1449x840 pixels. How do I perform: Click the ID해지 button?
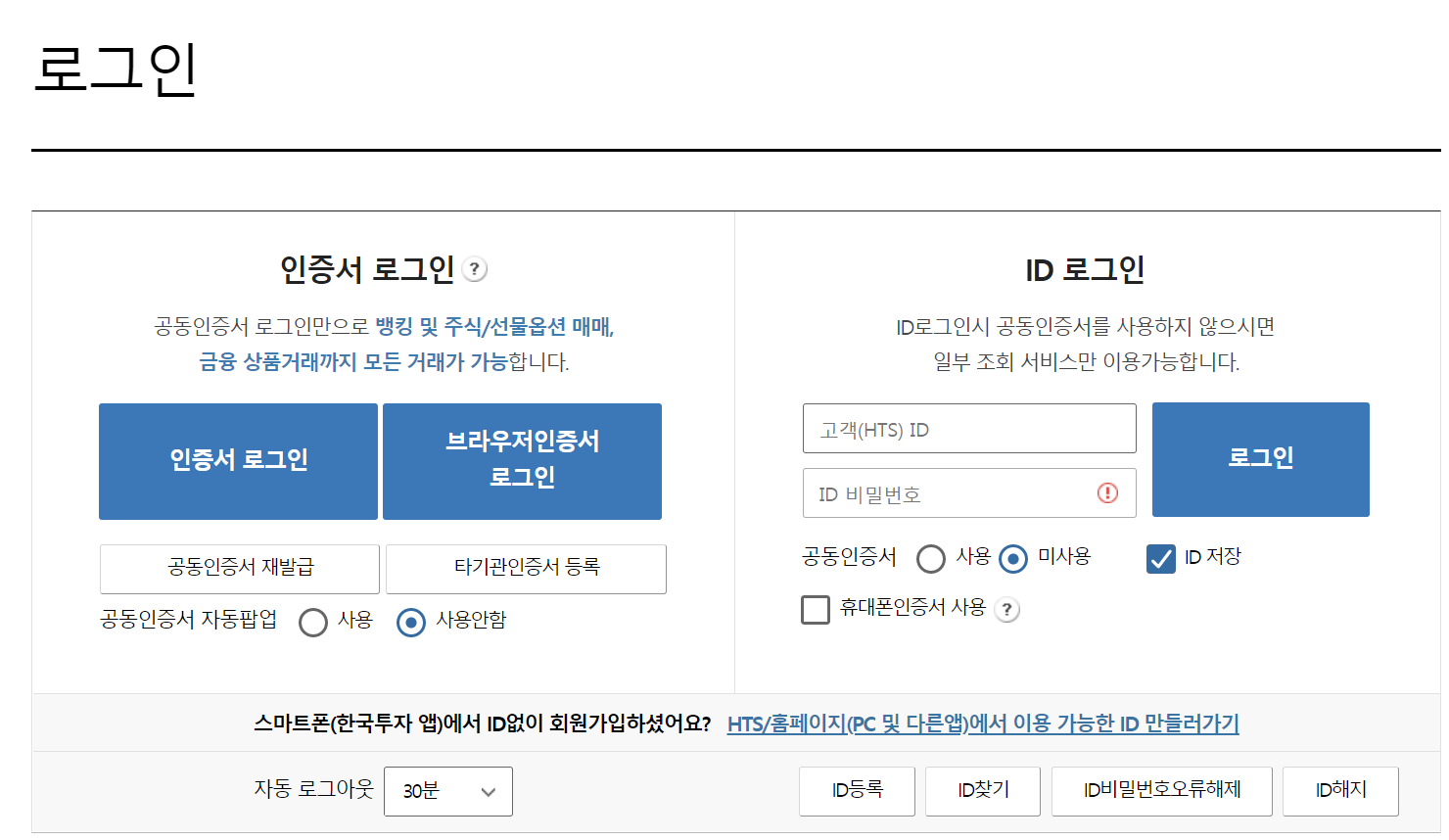[1340, 791]
